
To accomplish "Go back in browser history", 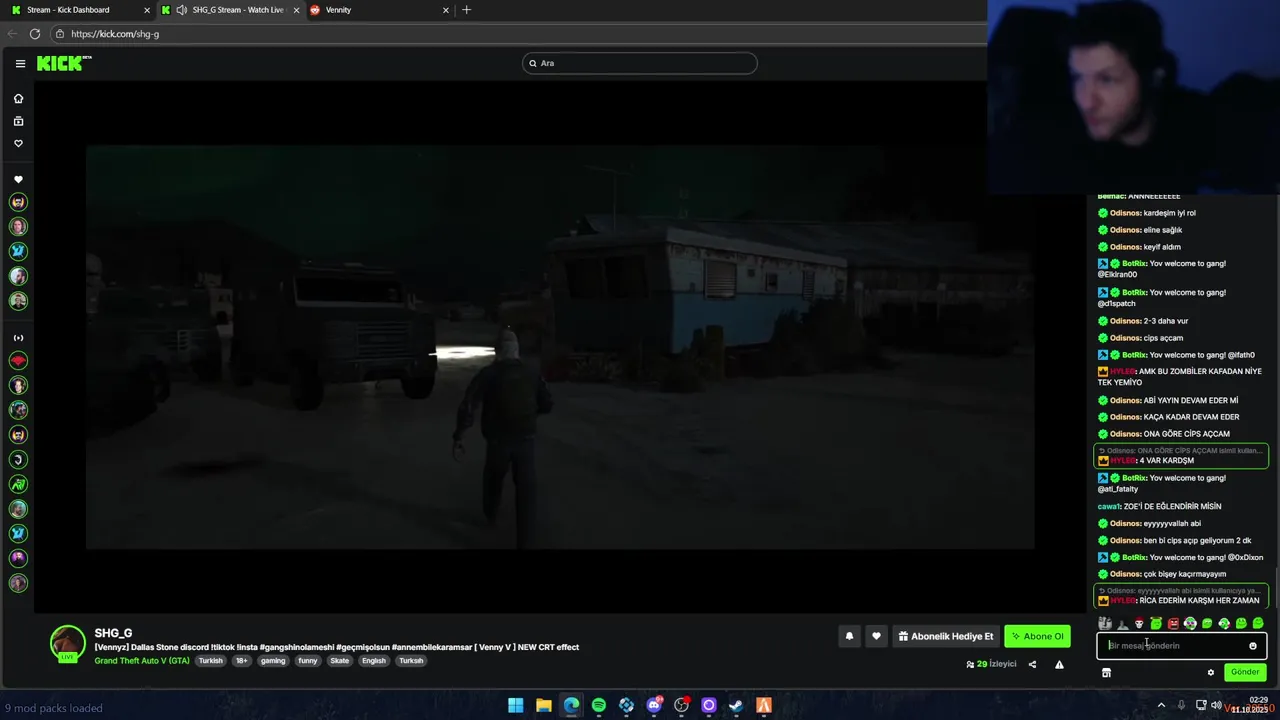I will click(x=12, y=34).
